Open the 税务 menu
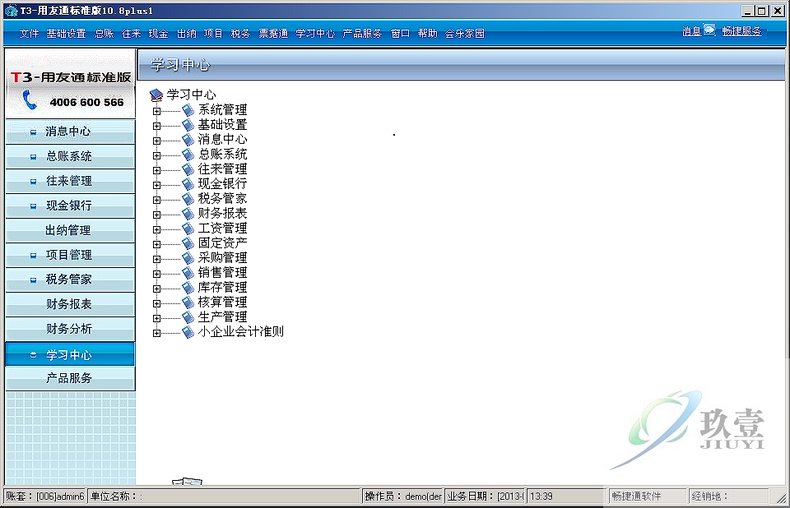Image resolution: width=790 pixels, height=508 pixels. coord(240,33)
